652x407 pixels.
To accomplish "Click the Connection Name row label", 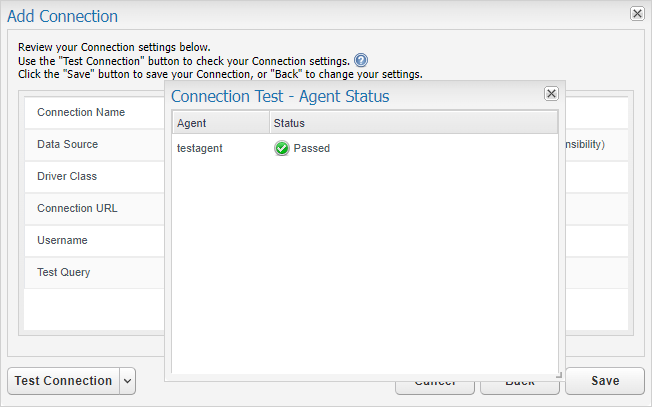I will [81, 112].
